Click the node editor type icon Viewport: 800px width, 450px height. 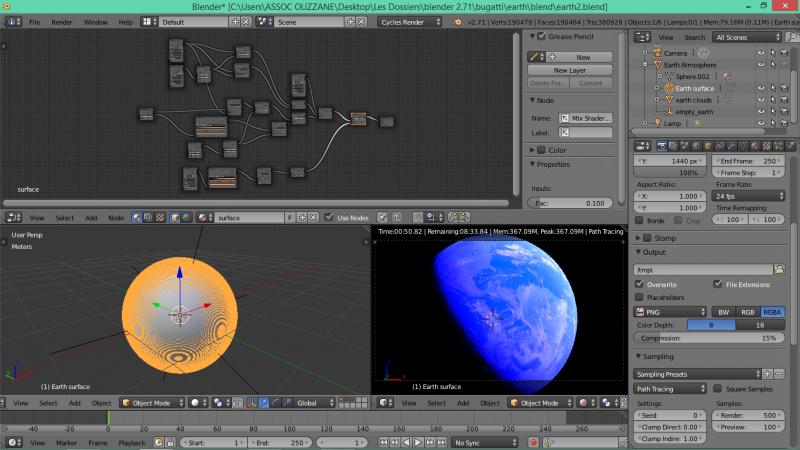pos(12,217)
